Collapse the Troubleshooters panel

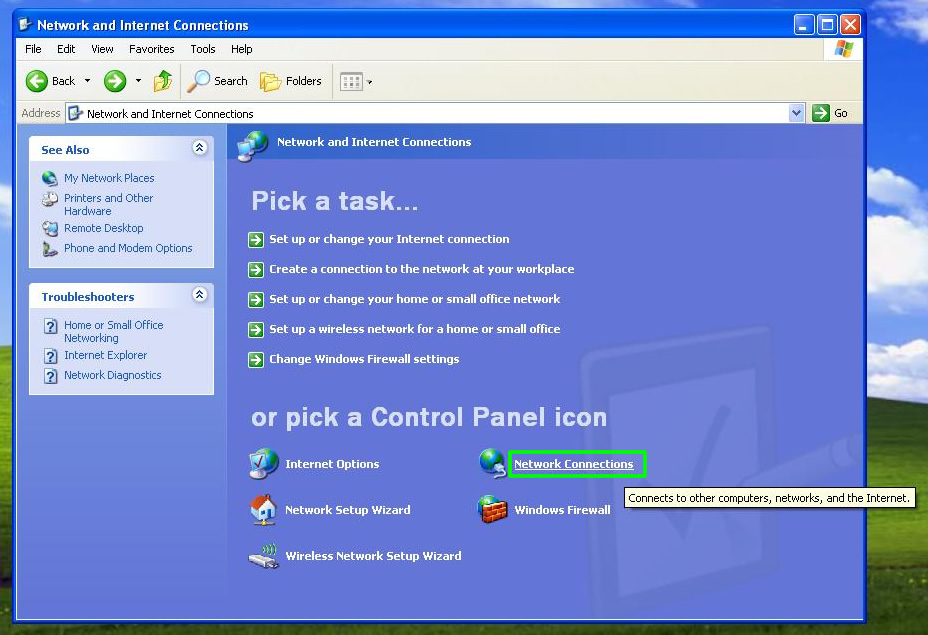pyautogui.click(x=199, y=294)
